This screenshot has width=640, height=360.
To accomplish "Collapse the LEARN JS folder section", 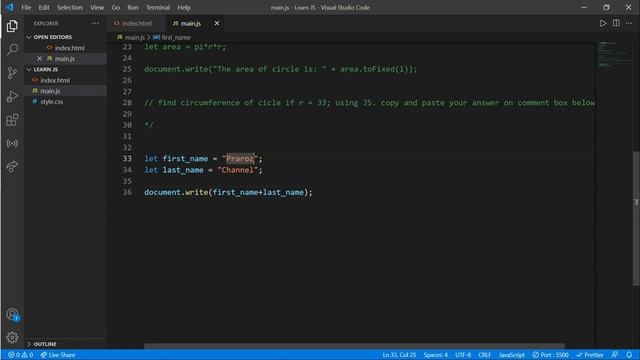I will 65,69.
